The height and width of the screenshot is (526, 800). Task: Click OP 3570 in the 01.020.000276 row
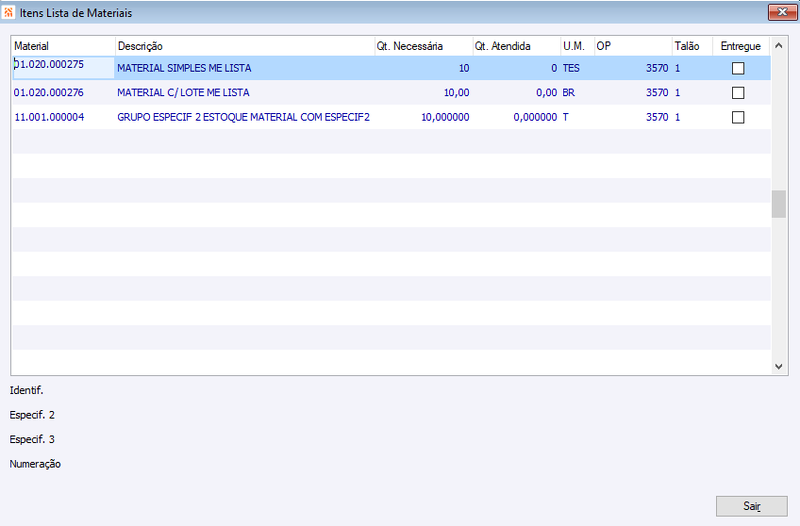pos(657,92)
